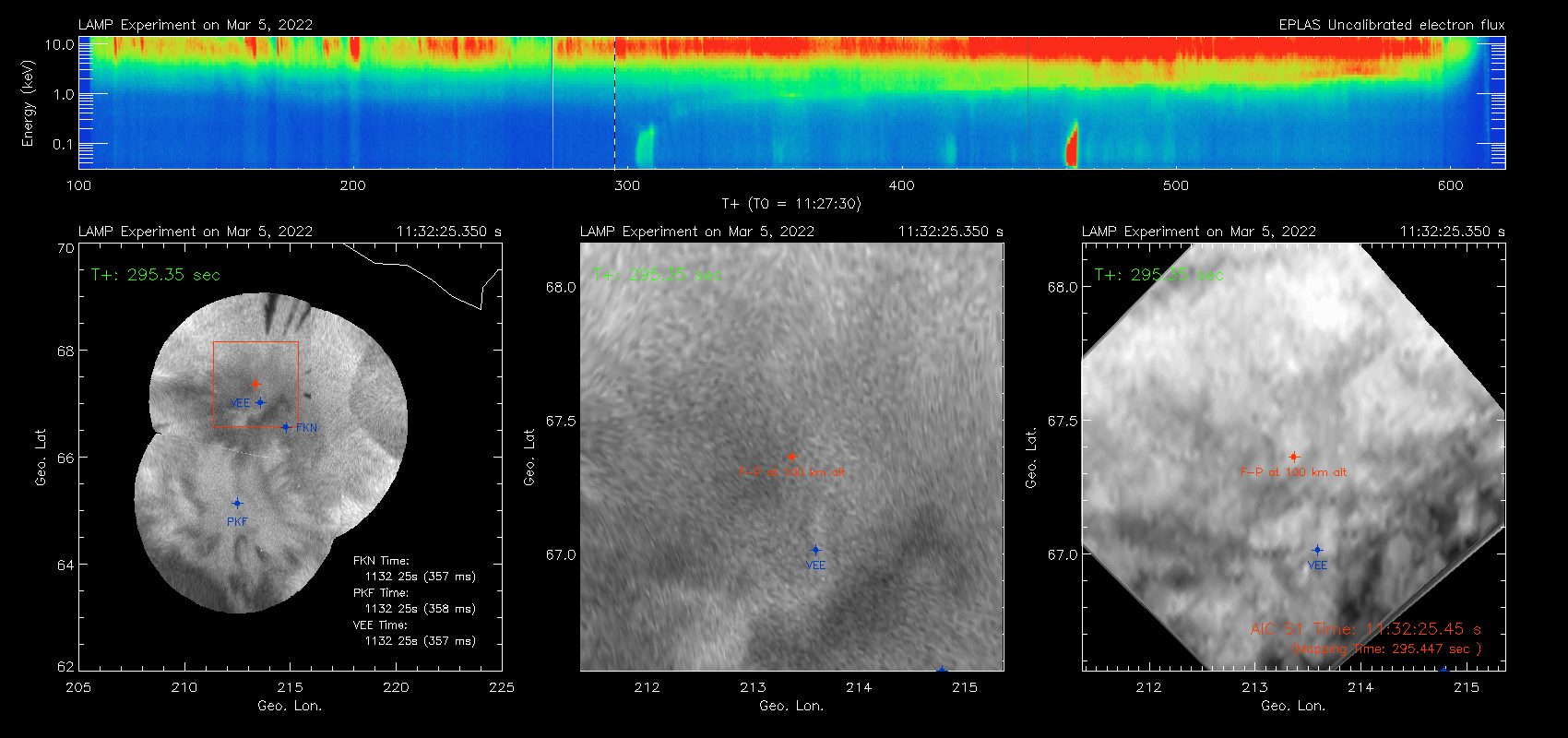
Task: Click the 'Mapping Time: 295.447 sec' label
Action: pyautogui.click(x=1386, y=649)
